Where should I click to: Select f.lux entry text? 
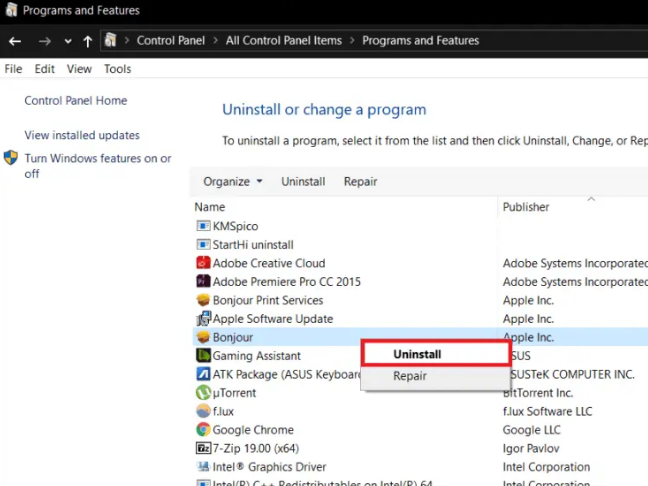[x=223, y=411]
